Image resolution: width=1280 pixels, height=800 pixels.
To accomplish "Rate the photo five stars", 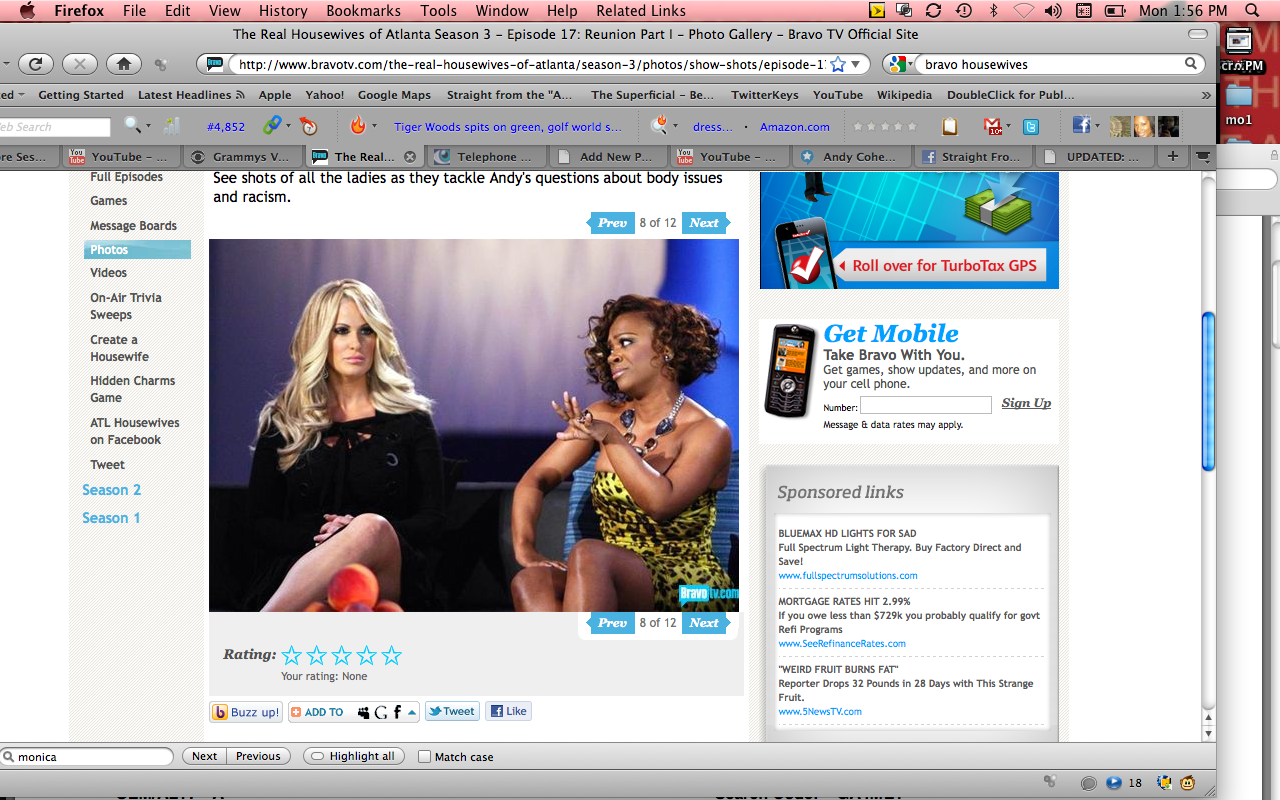I will tap(391, 656).
